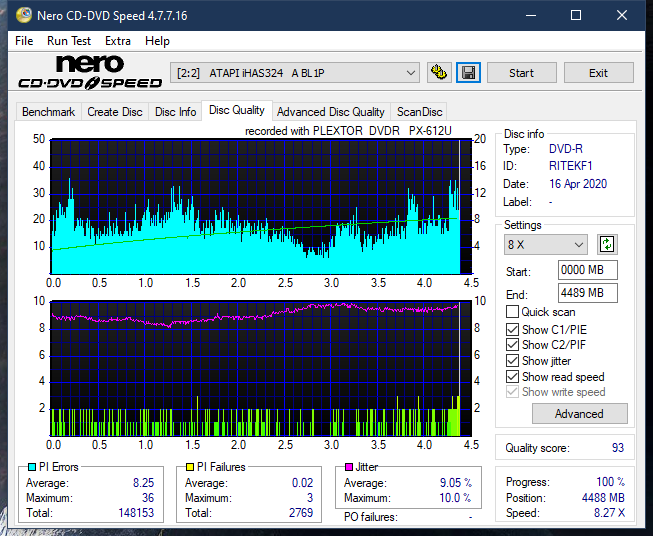Viewport: 653px width, 536px height.
Task: Minimize the Nero window
Action: (531, 15)
